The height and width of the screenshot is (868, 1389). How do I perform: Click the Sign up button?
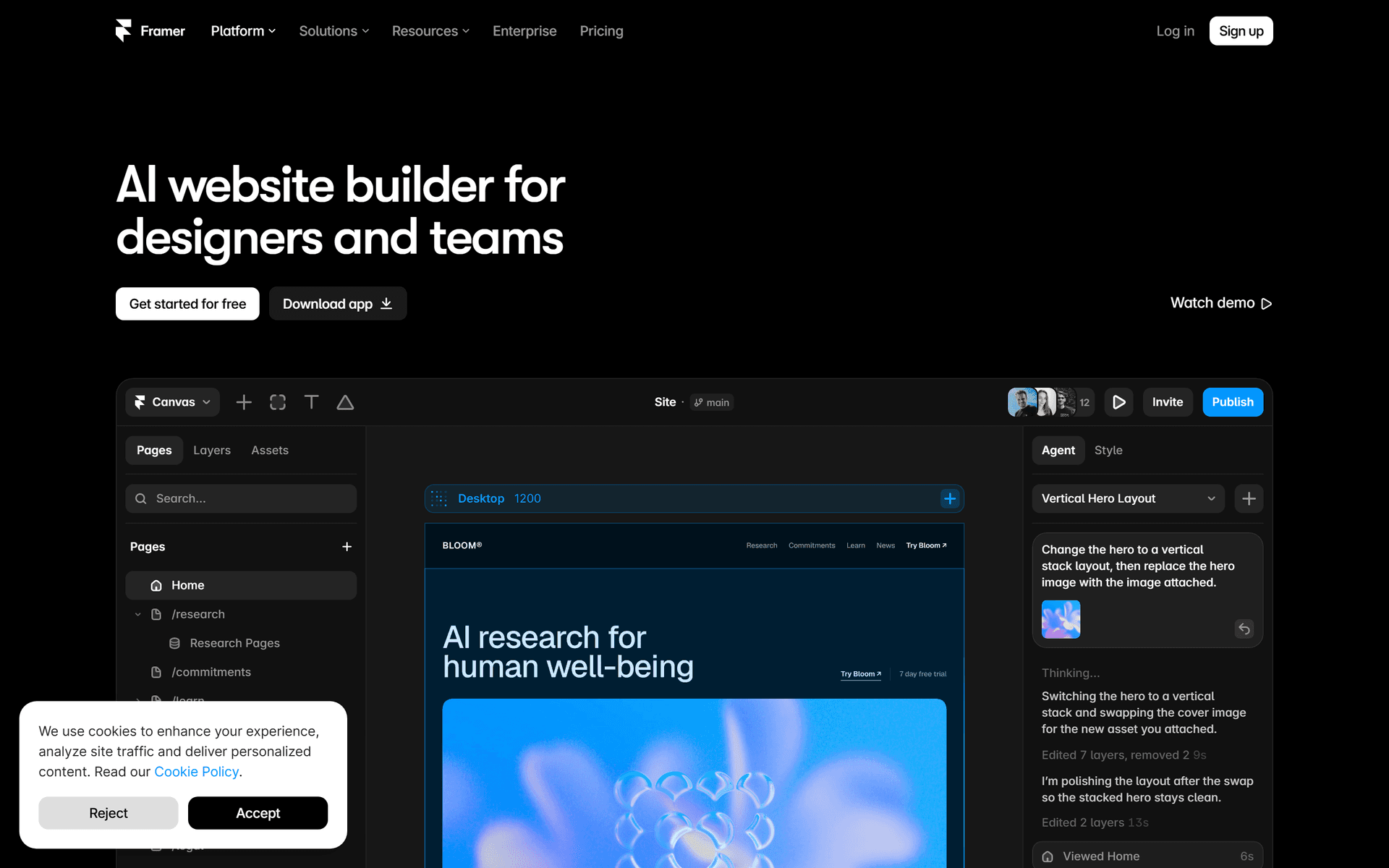(1241, 31)
